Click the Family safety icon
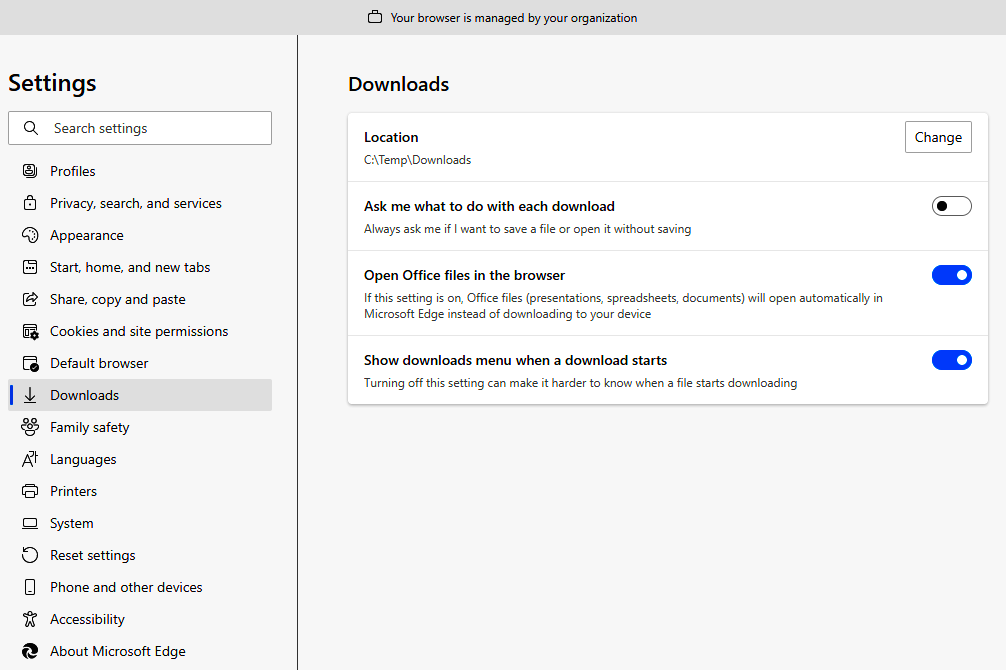Screen dimensions: 1006x670 tap(30, 427)
